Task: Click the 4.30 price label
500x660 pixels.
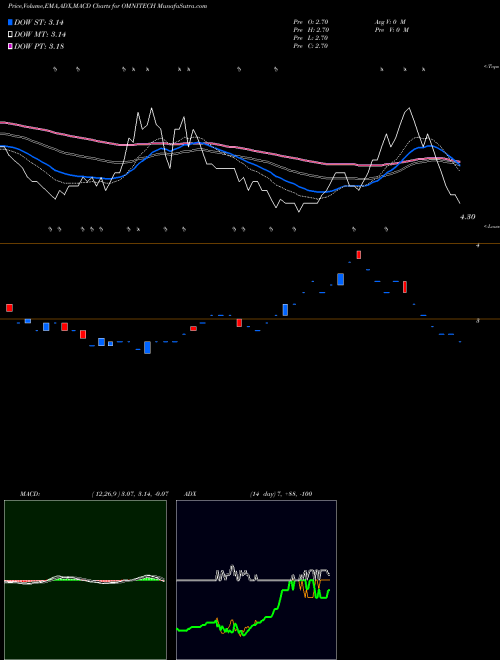Action: (468, 217)
